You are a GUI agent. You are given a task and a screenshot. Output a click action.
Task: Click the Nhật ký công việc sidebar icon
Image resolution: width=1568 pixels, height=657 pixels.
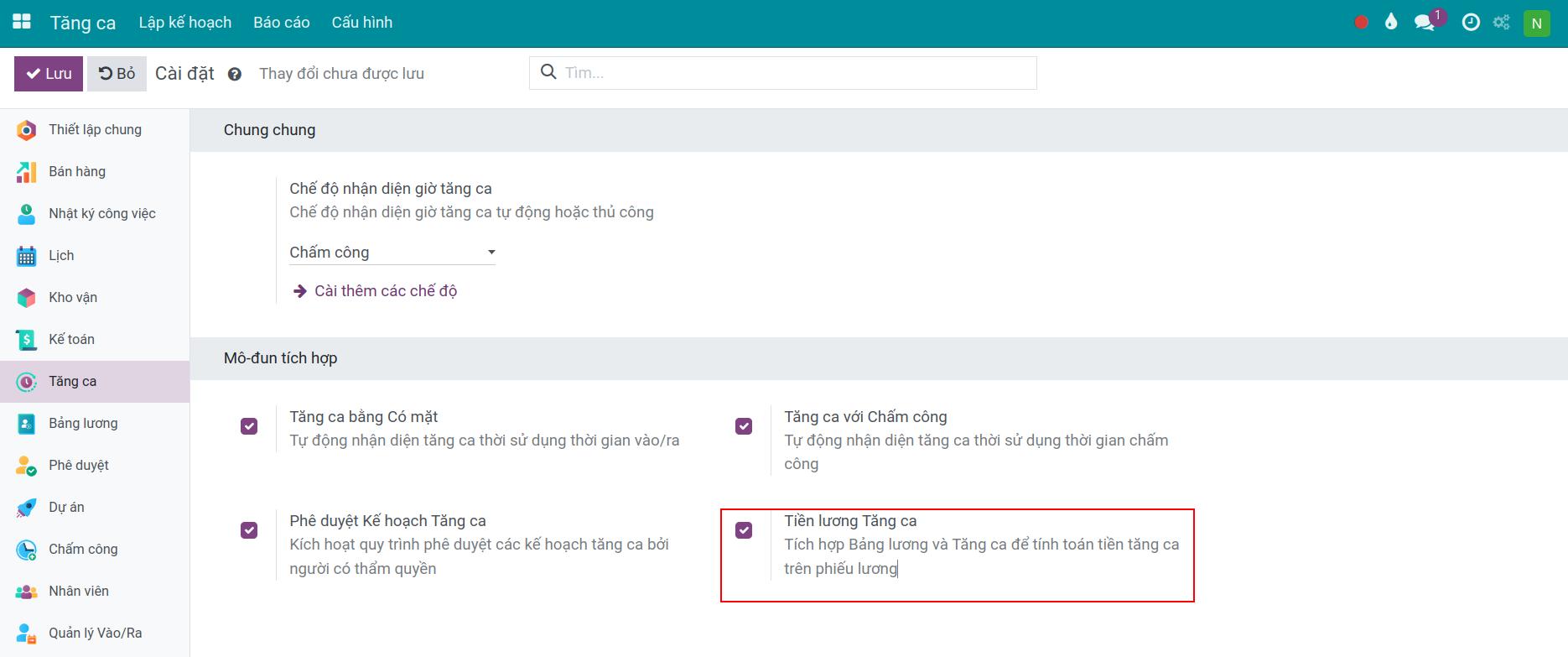27,214
